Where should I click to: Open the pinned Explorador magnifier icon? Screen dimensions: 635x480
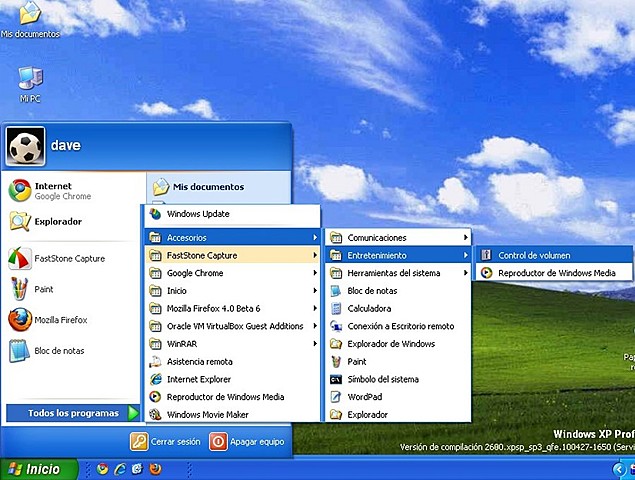tap(20, 221)
